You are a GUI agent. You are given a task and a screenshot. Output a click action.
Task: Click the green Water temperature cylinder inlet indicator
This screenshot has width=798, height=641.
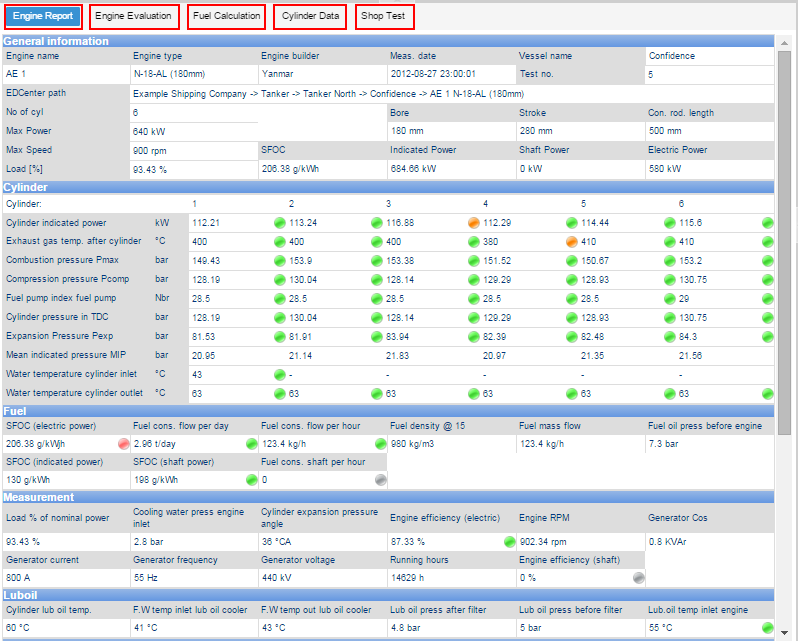point(280,376)
